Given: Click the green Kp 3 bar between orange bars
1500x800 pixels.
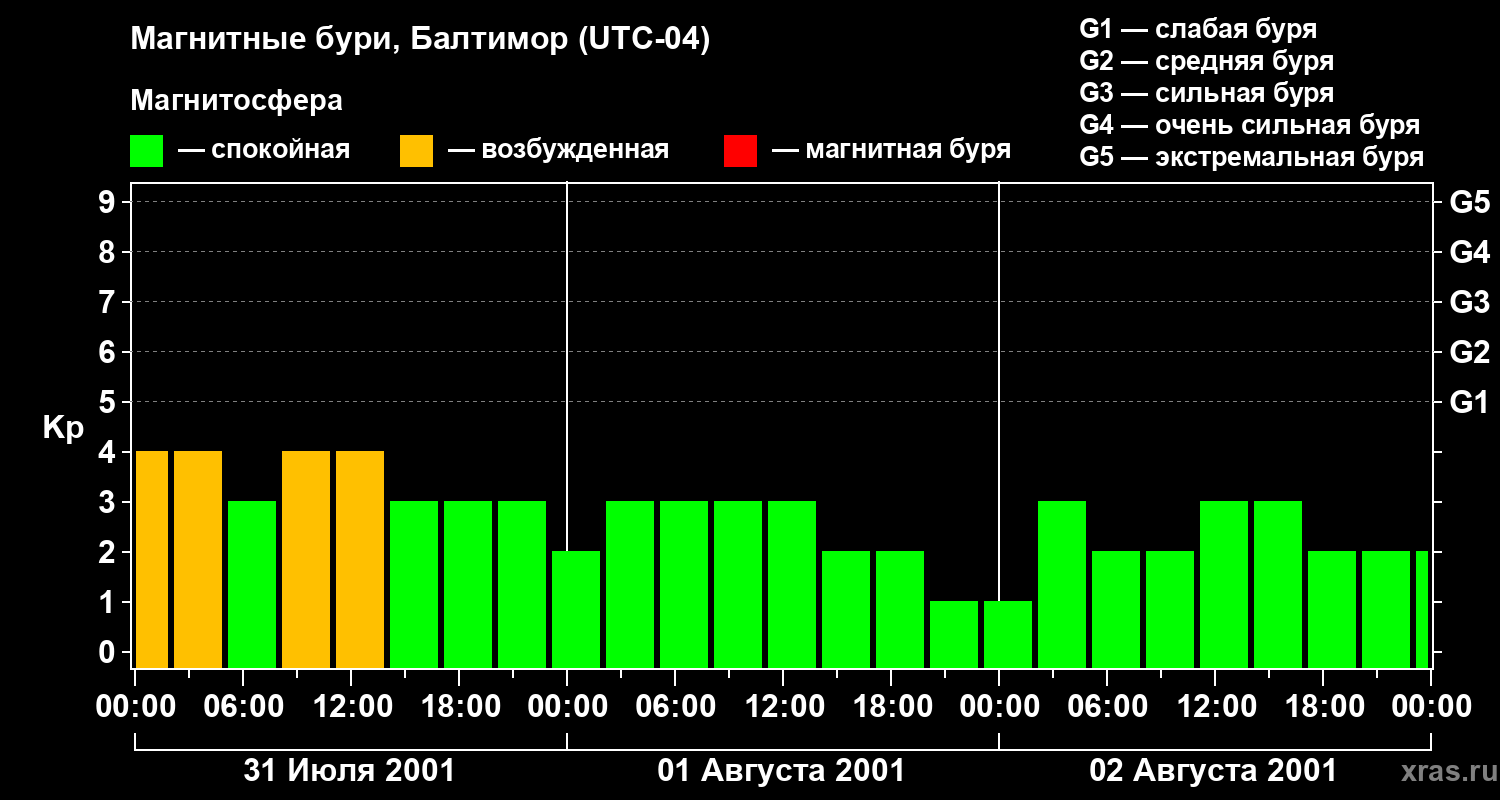Looking at the screenshot, I should click(x=252, y=584).
